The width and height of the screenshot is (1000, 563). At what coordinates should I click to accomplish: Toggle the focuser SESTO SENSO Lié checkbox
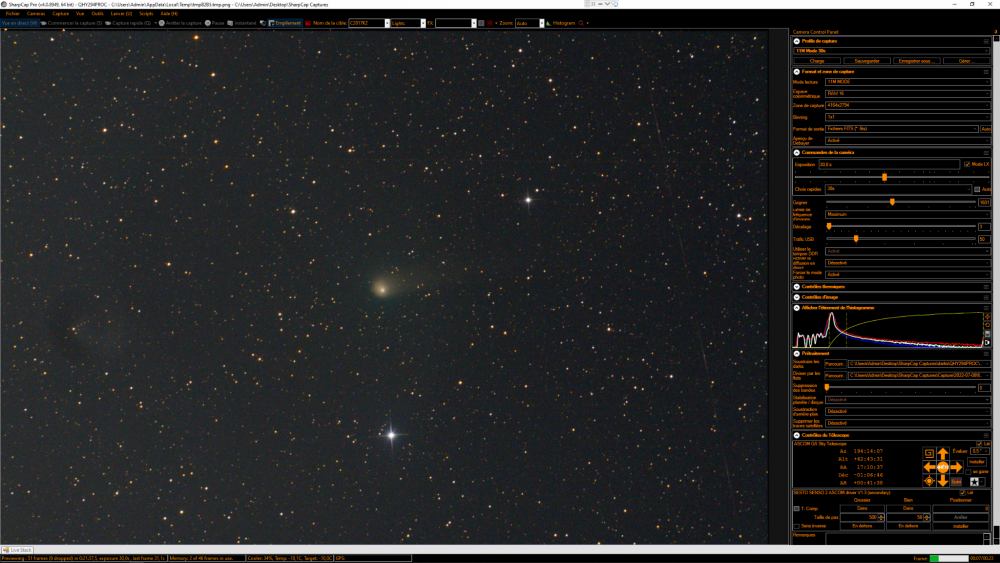pyautogui.click(x=963, y=492)
